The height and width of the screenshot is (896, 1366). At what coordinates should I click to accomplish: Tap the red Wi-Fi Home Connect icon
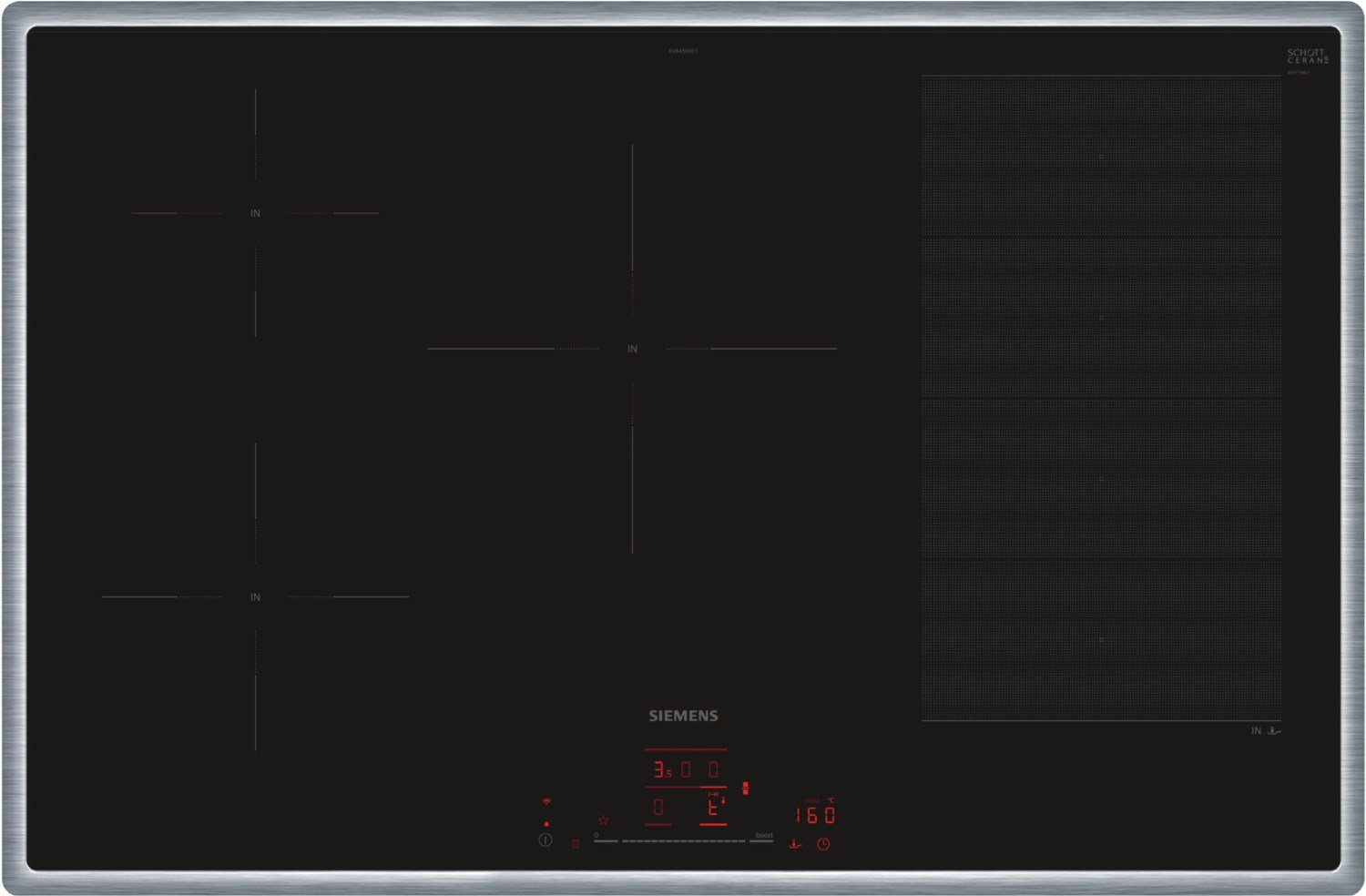pyautogui.click(x=546, y=802)
